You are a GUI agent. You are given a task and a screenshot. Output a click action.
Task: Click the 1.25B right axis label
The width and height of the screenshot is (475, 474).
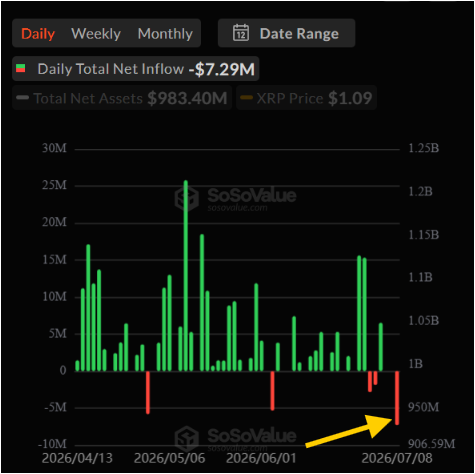coord(424,148)
